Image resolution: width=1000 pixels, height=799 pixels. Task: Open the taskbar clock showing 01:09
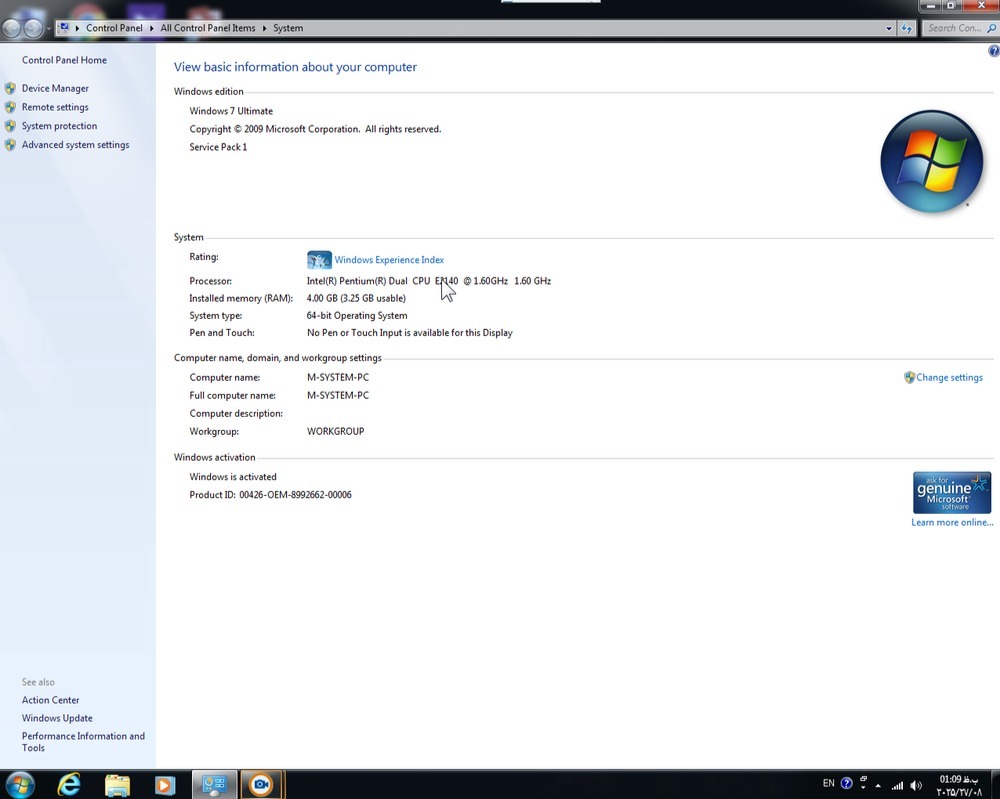[x=959, y=785]
